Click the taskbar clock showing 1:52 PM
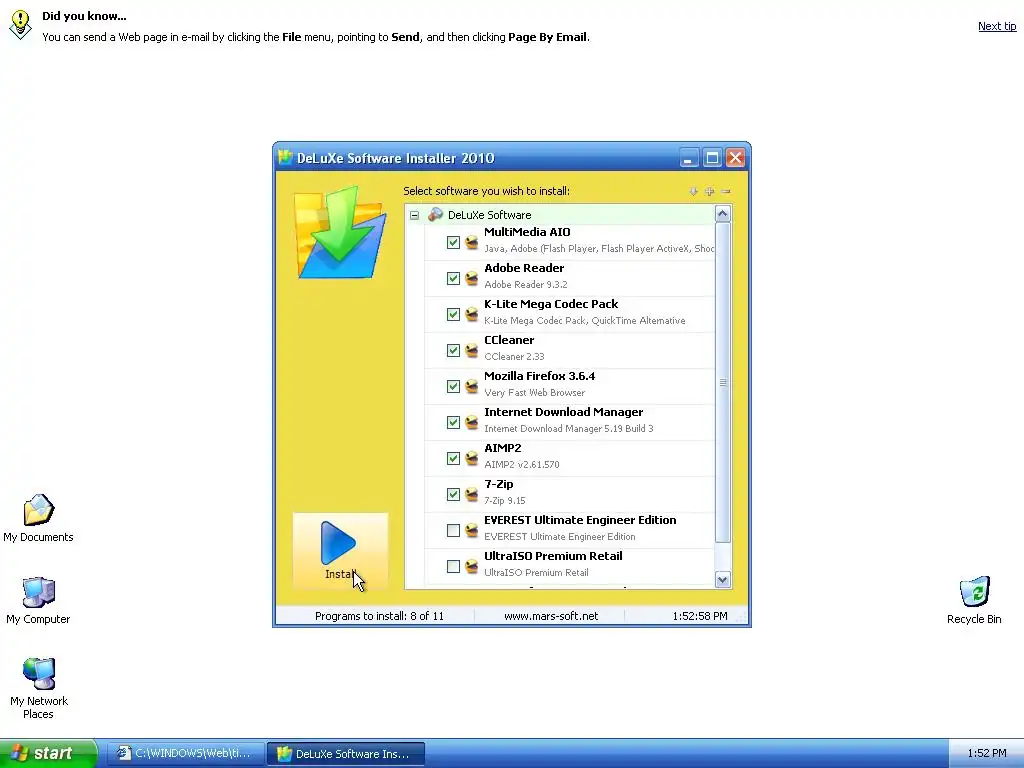The height and width of the screenshot is (768, 1024). click(x=986, y=754)
